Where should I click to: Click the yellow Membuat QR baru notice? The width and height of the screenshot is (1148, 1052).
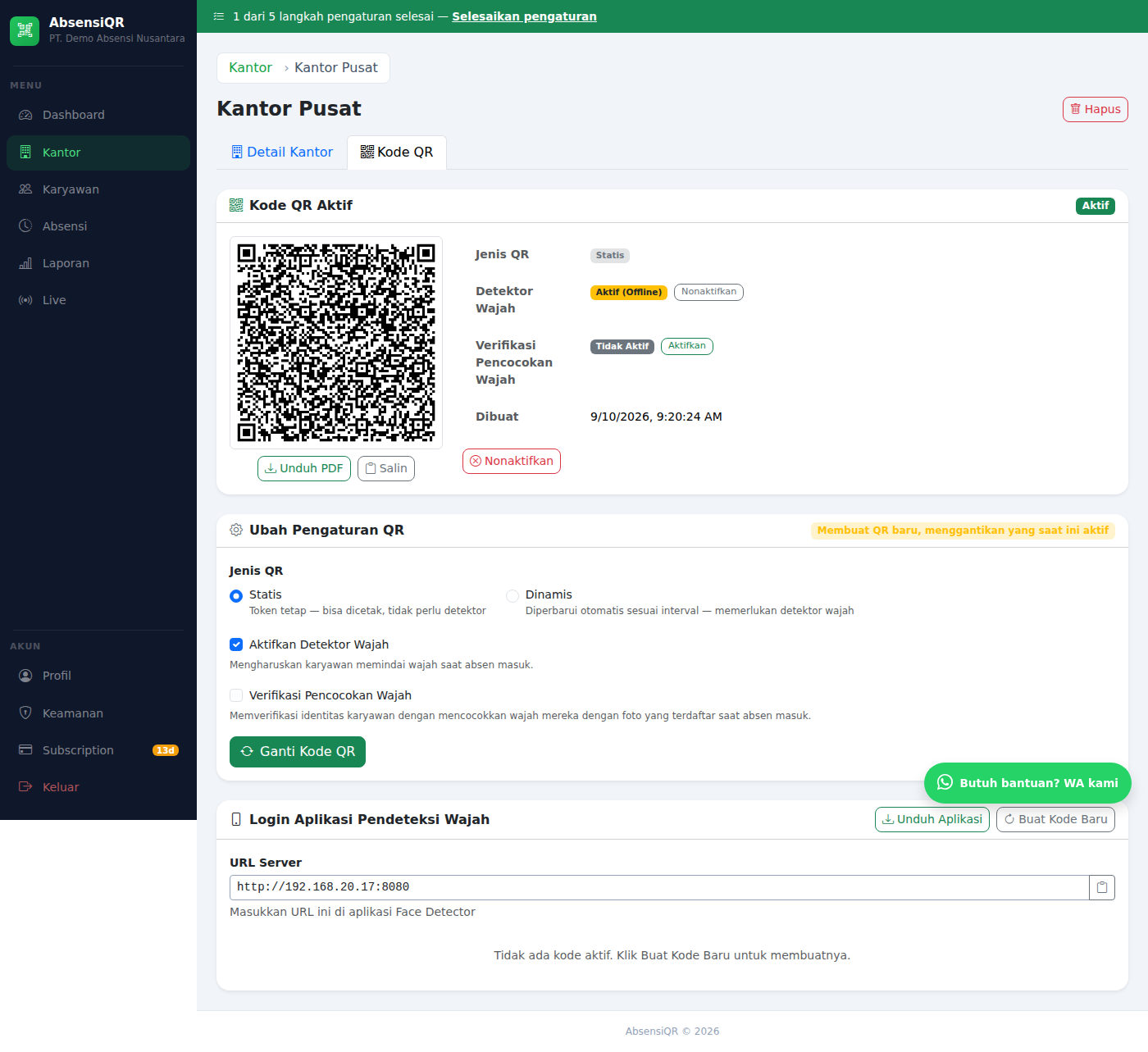click(x=963, y=531)
